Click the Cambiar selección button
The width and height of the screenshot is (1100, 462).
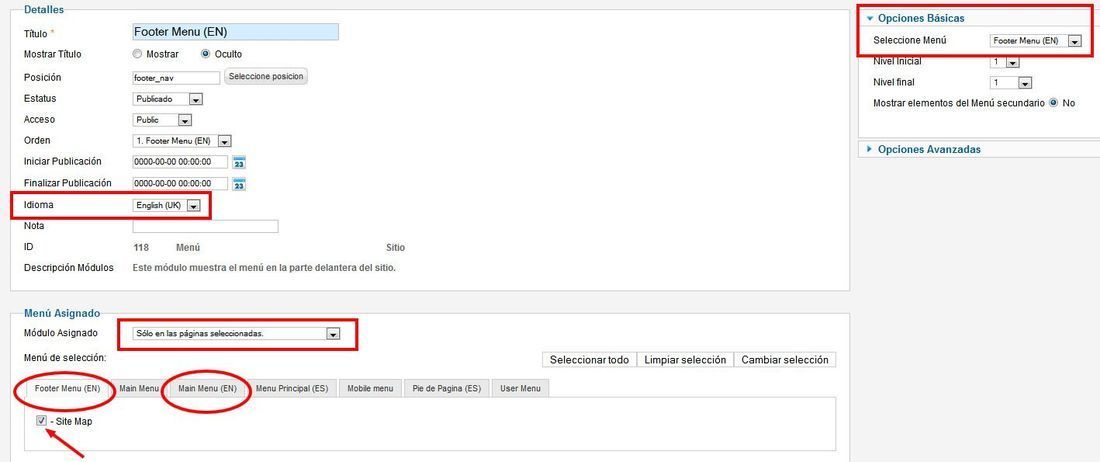[x=785, y=360]
